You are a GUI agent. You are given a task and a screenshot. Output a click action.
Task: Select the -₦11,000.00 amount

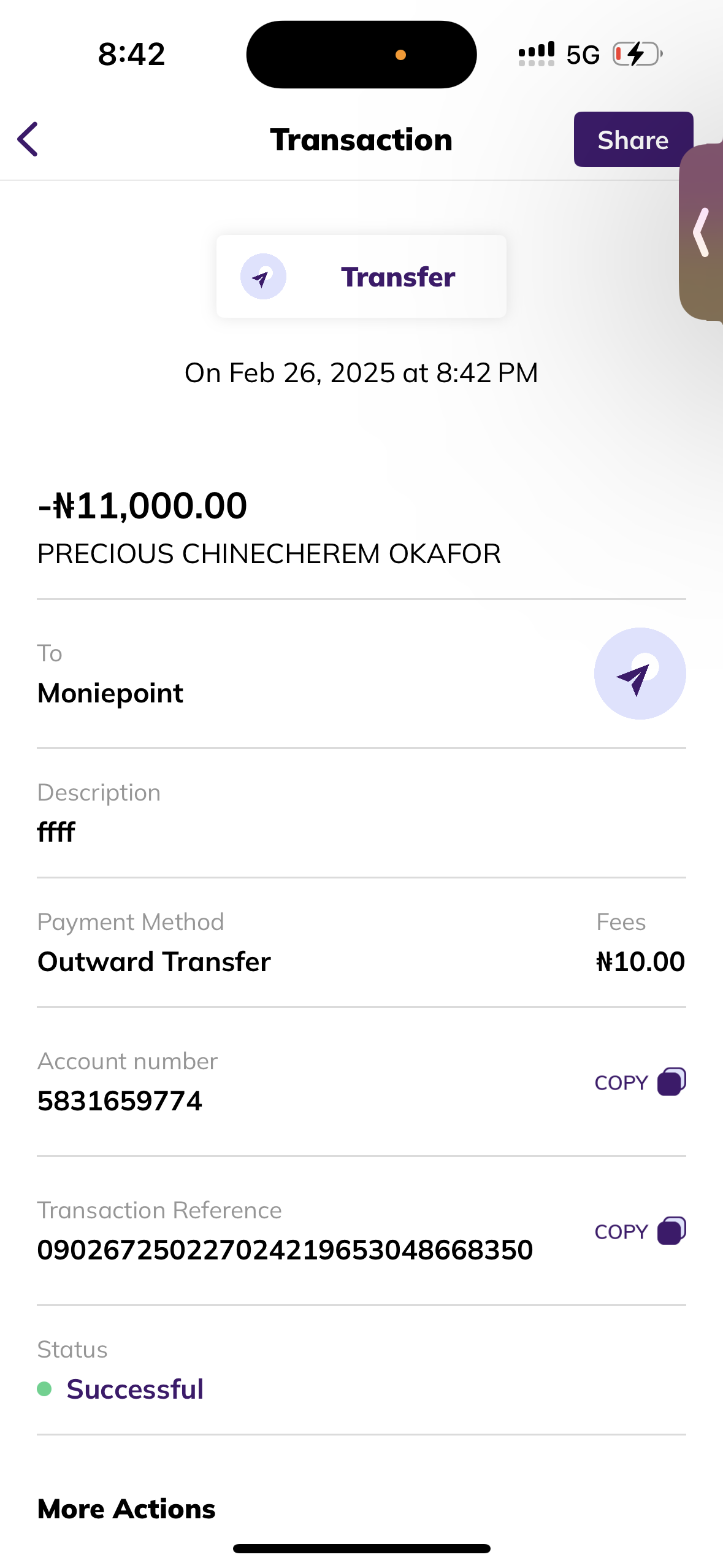point(142,506)
